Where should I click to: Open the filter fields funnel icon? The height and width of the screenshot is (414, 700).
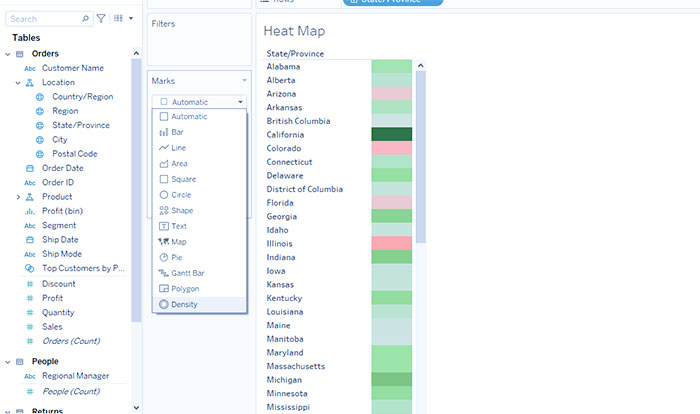pos(101,18)
